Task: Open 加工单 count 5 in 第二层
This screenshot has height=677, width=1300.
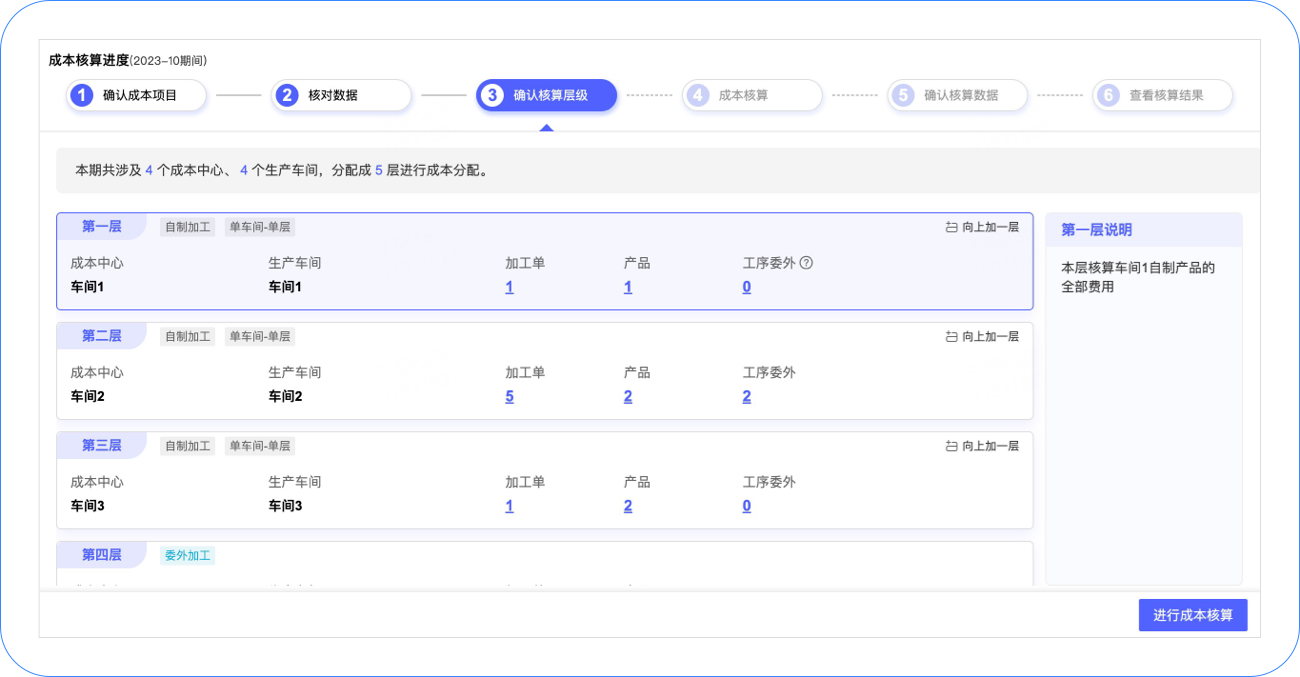Action: tap(509, 397)
